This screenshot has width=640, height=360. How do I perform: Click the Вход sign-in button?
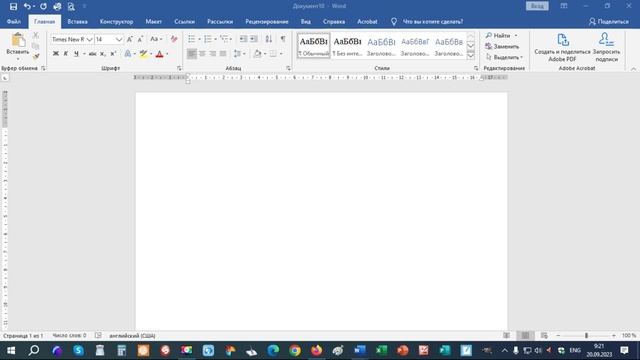tap(537, 6)
